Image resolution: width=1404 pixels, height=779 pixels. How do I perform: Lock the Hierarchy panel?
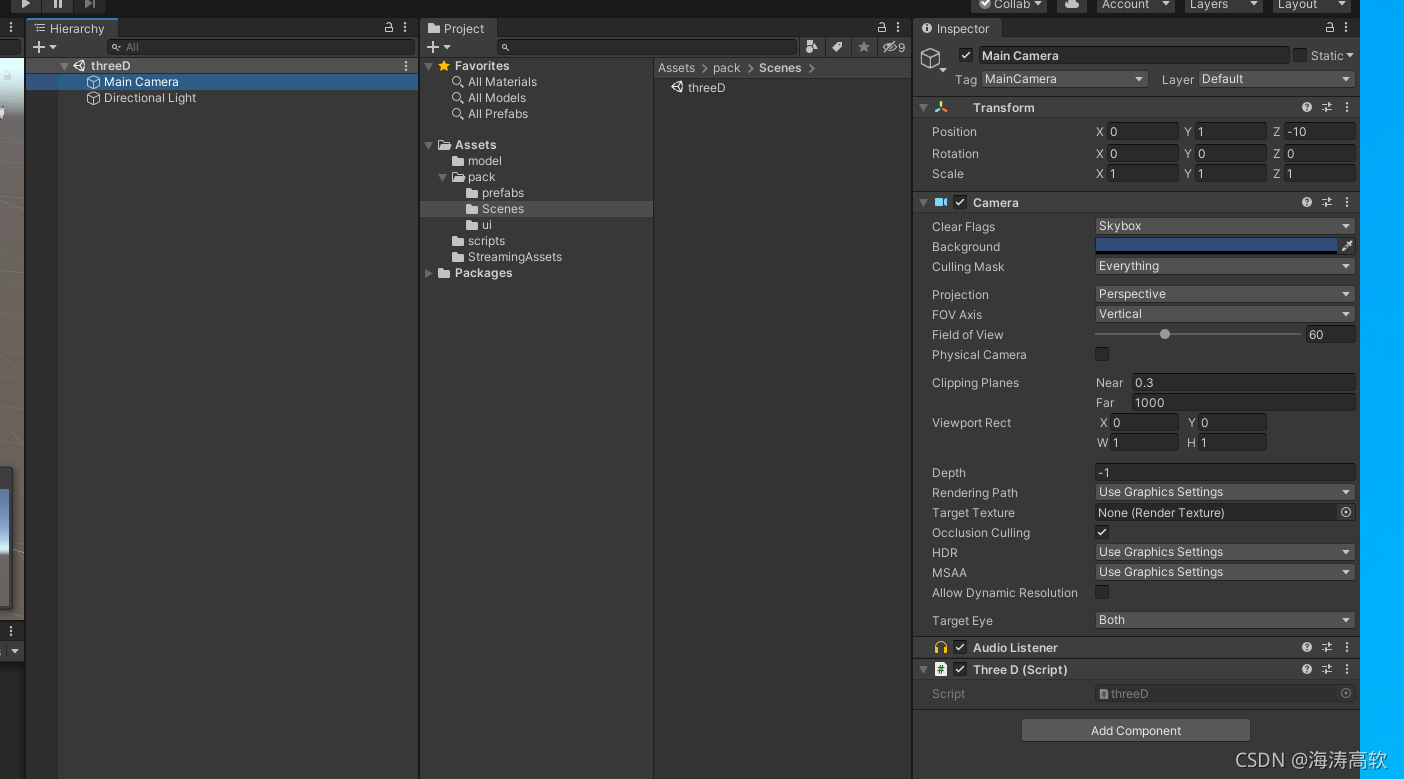coord(389,28)
